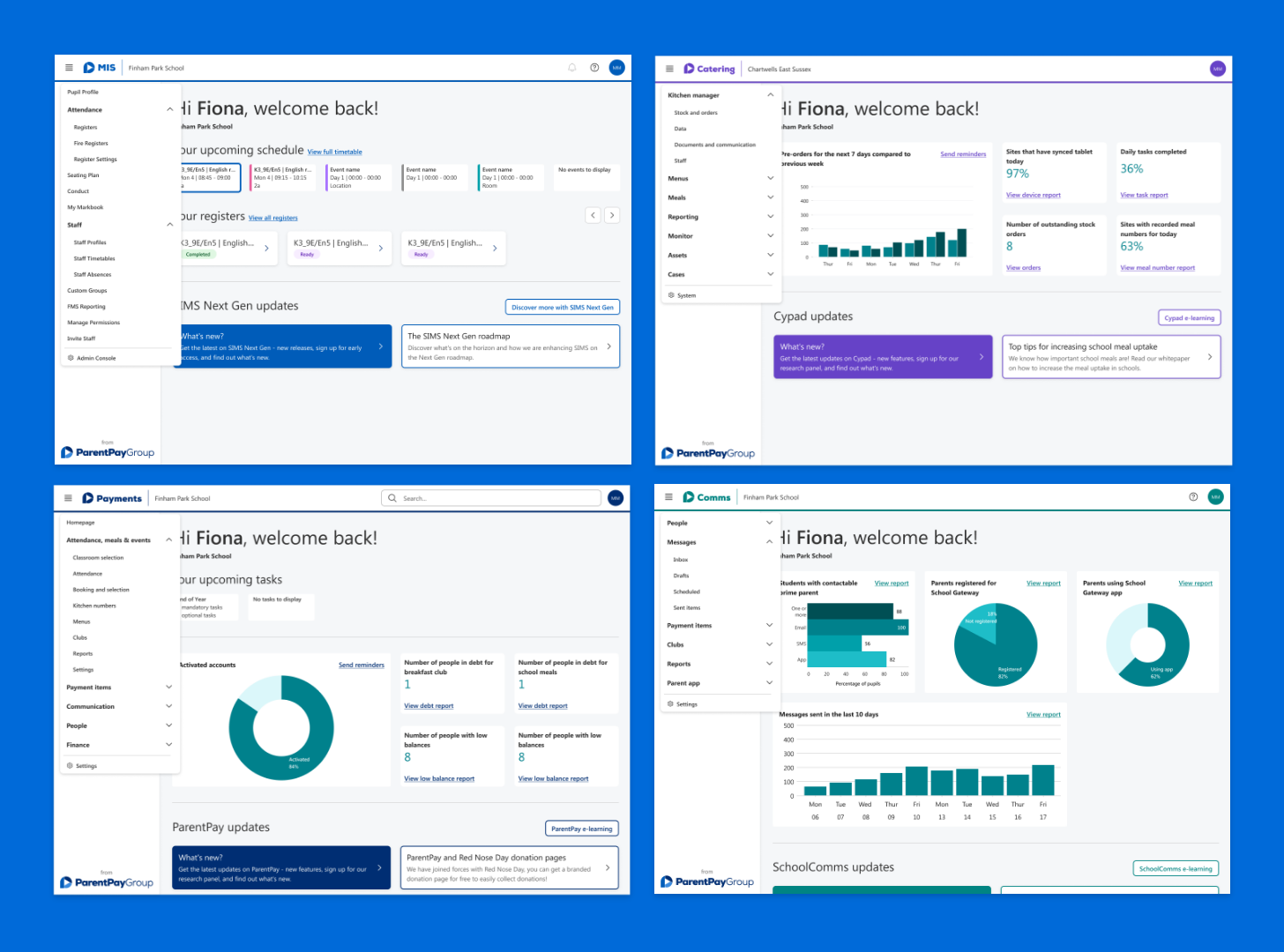Click the notification bell in MIS header

pyautogui.click(x=571, y=68)
